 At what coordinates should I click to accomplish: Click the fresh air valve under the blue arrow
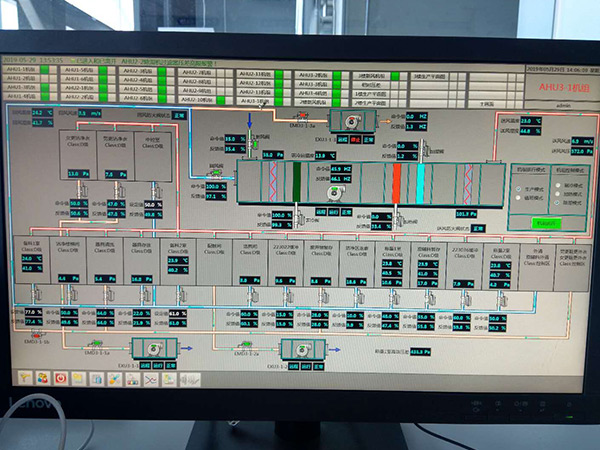pyautogui.click(x=251, y=142)
